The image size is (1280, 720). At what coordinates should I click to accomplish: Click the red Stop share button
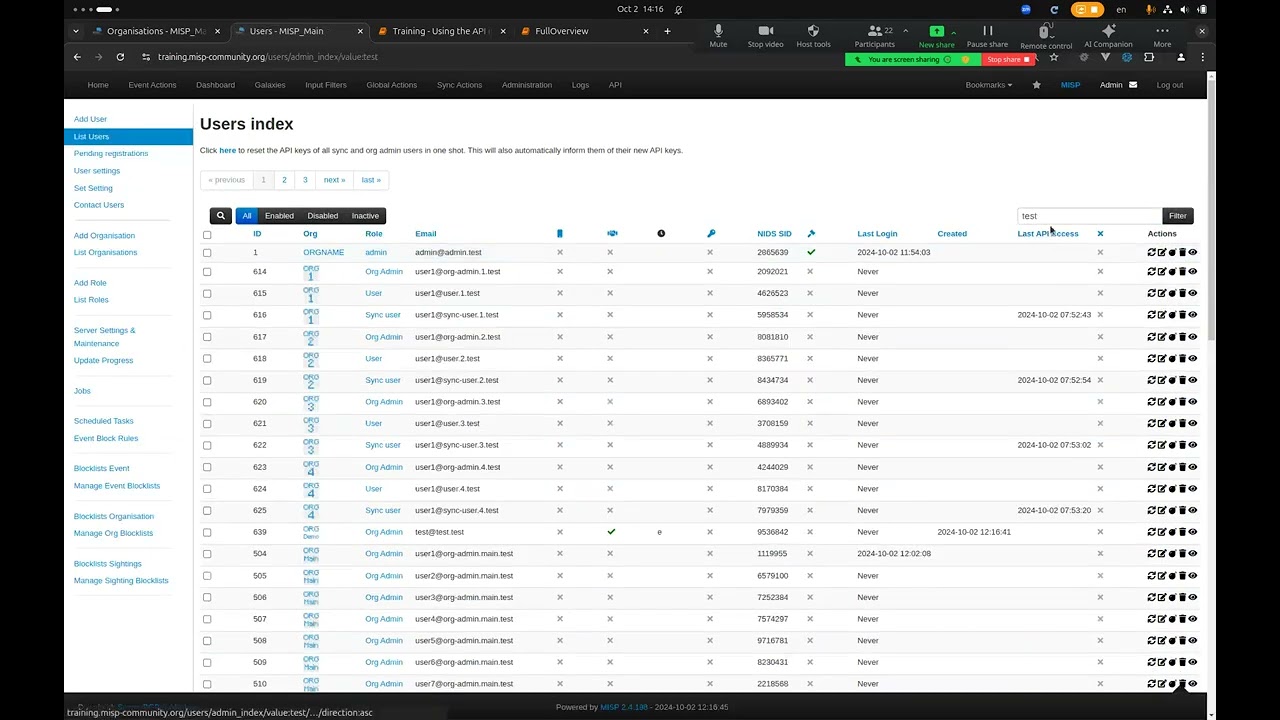coord(1008,59)
